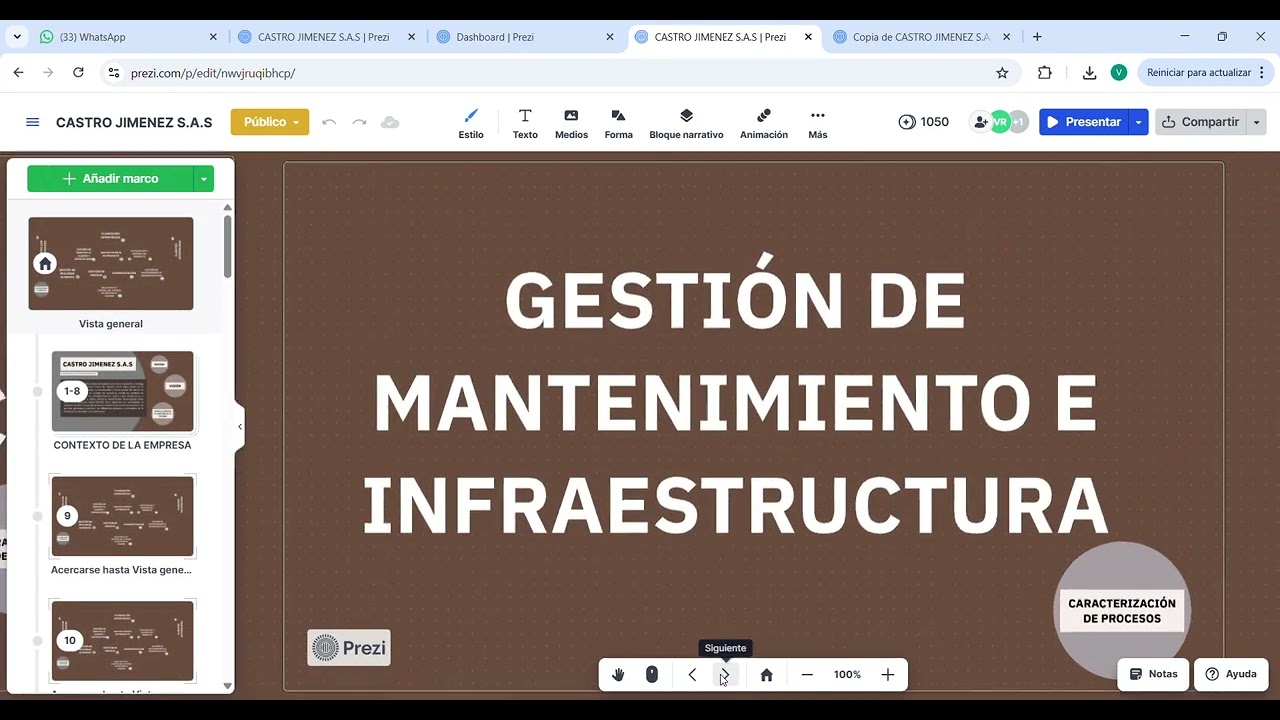The image size is (1280, 720).
Task: Go back in browser history
Action: click(18, 73)
